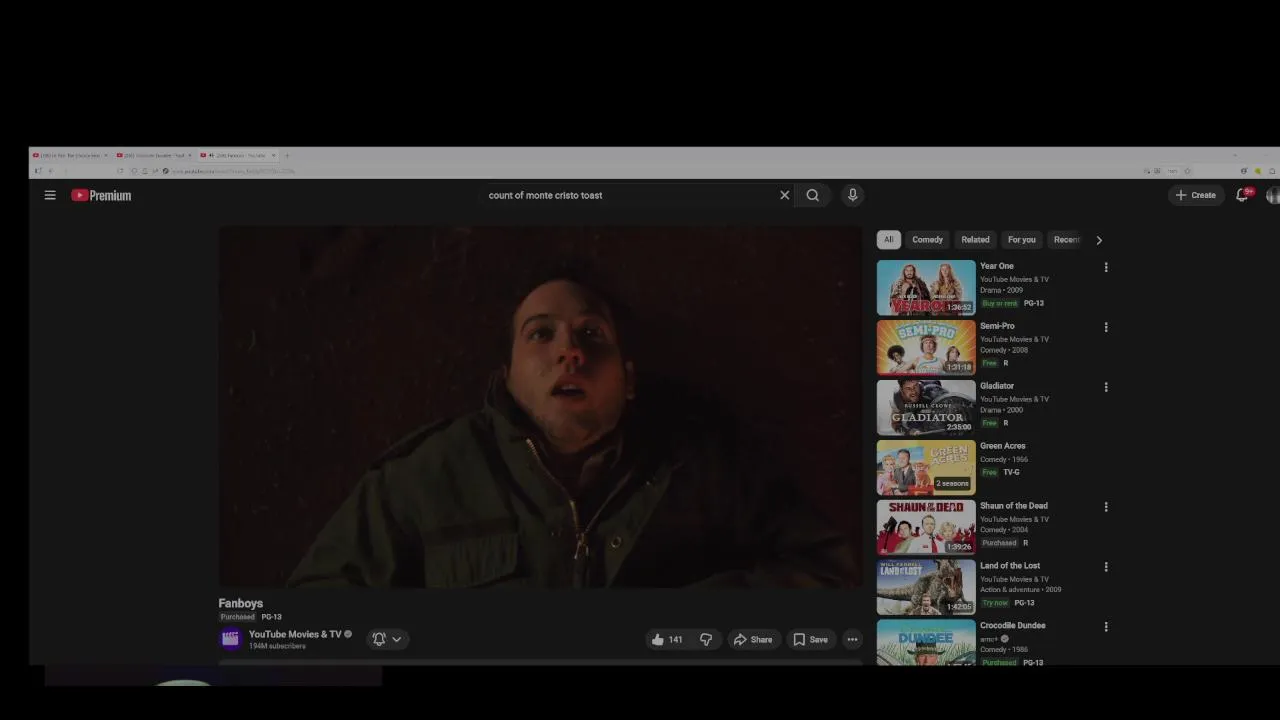
Task: Open Crocodile Dundee thumbnail
Action: pyautogui.click(x=926, y=642)
